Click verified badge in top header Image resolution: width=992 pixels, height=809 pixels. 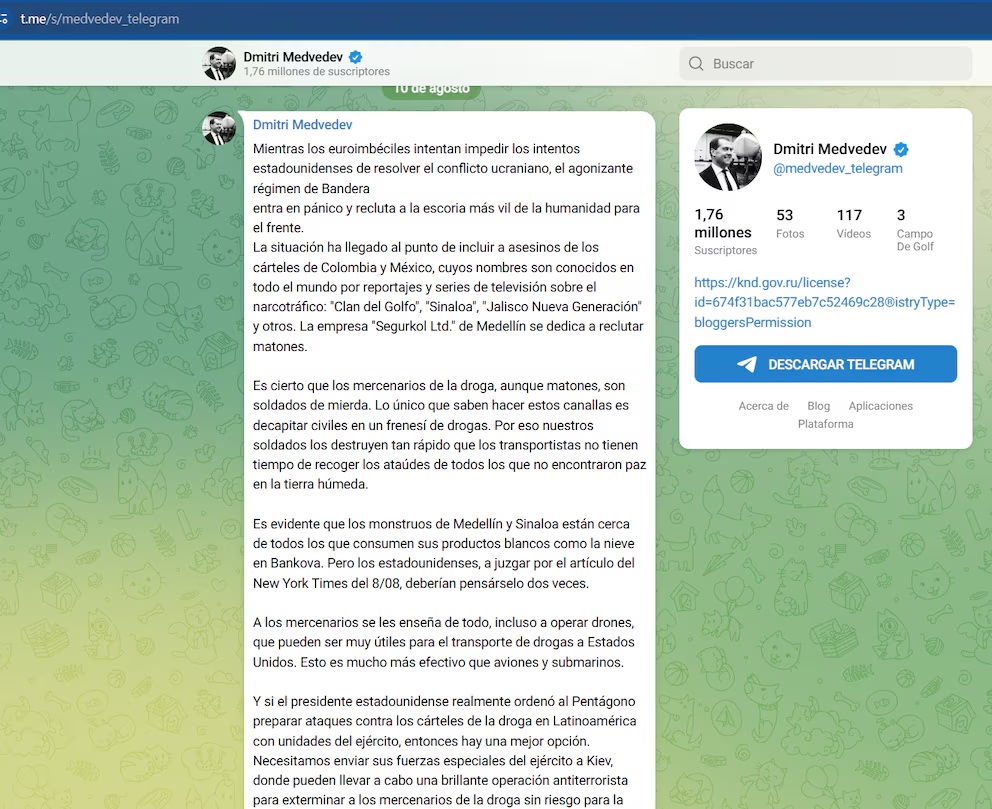point(355,57)
